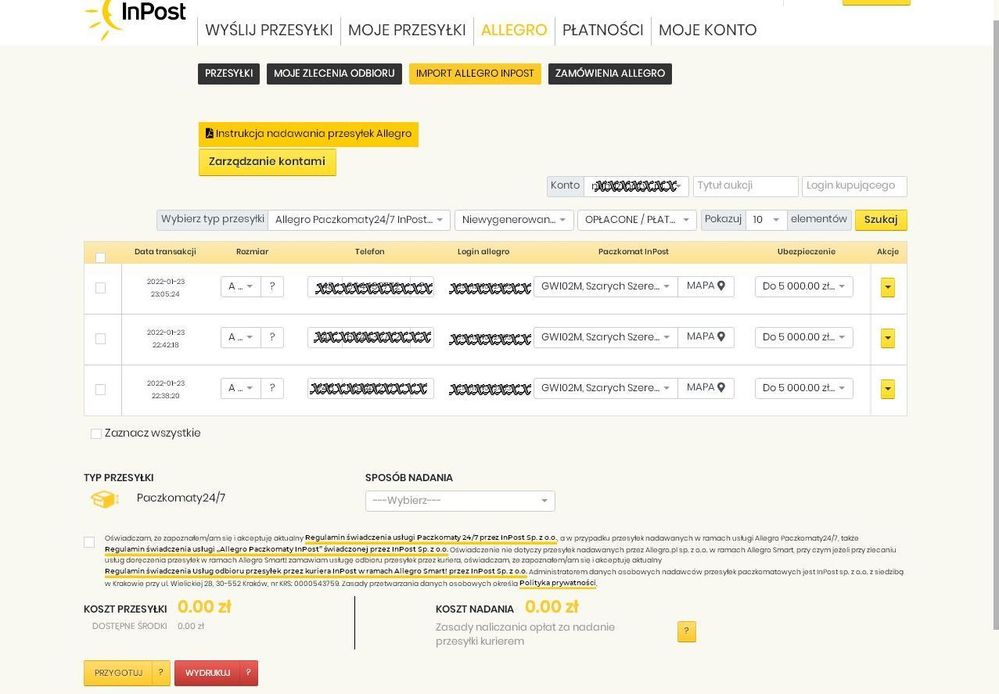This screenshot has width=999, height=694.
Task: Open yellow actions arrow for third row
Action: [x=887, y=389]
